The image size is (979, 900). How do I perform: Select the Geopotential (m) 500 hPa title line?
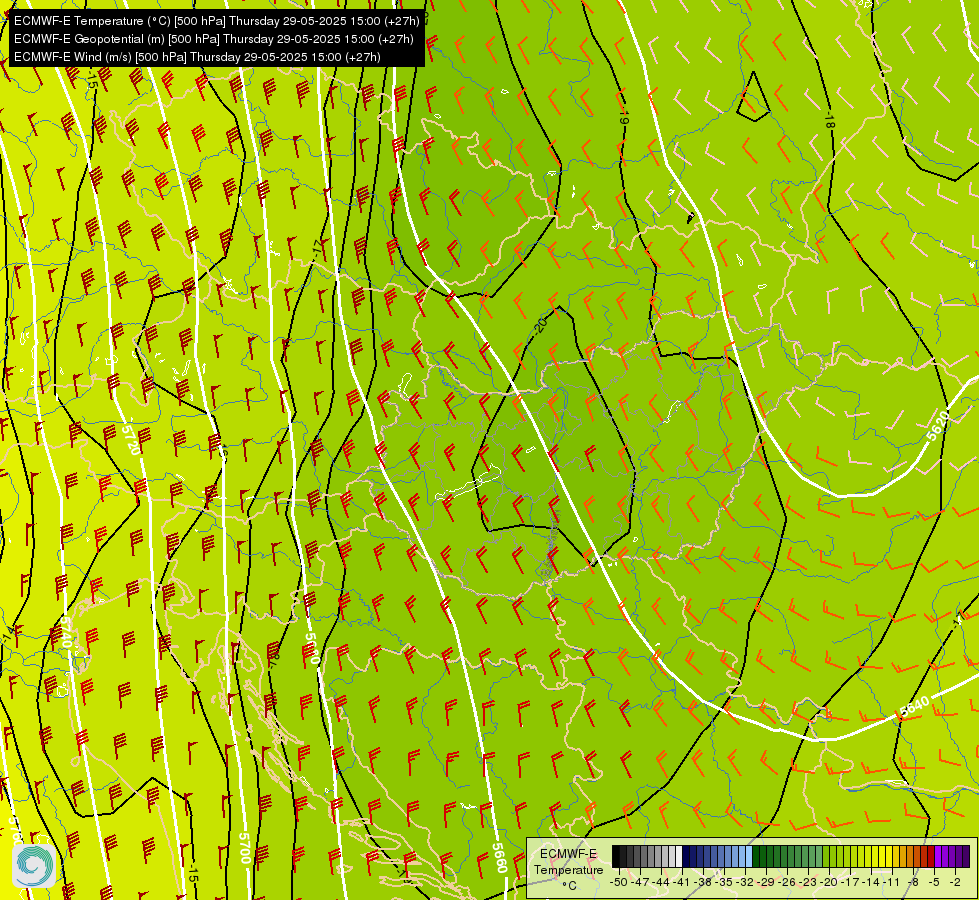pyautogui.click(x=214, y=39)
